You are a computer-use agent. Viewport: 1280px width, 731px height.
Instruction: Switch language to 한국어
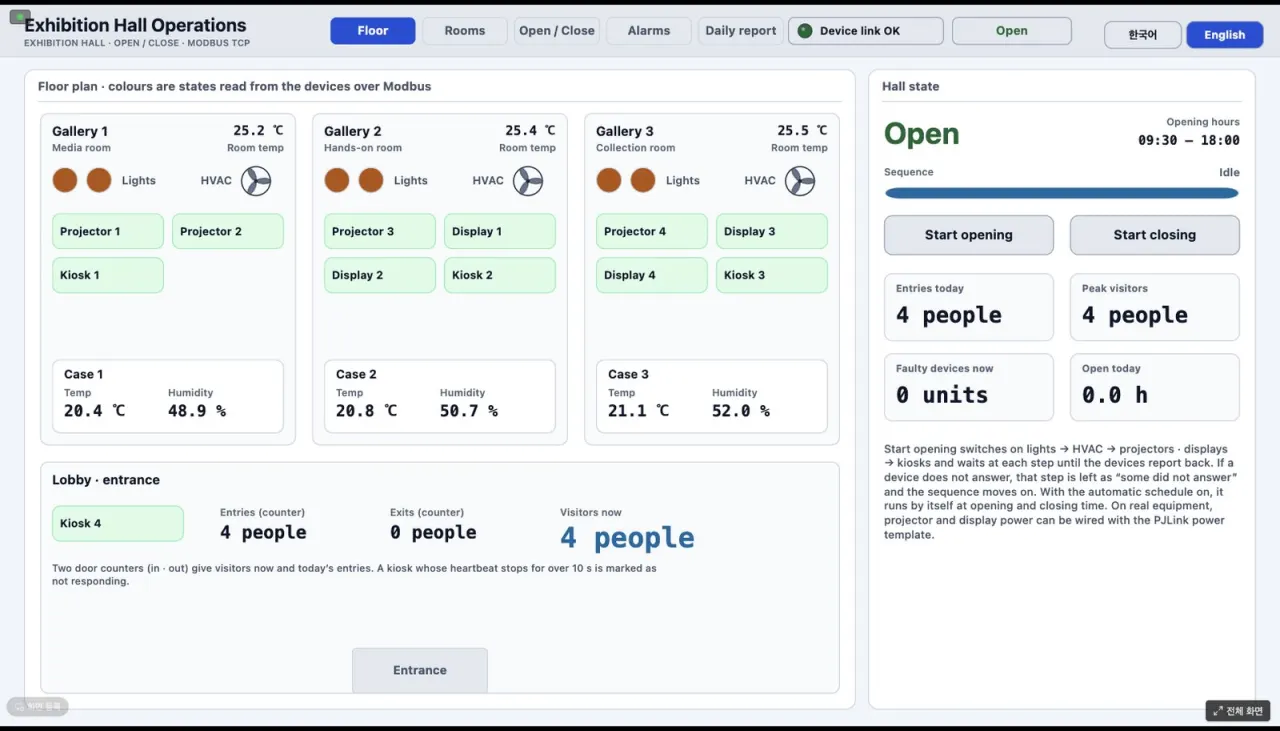click(1143, 35)
